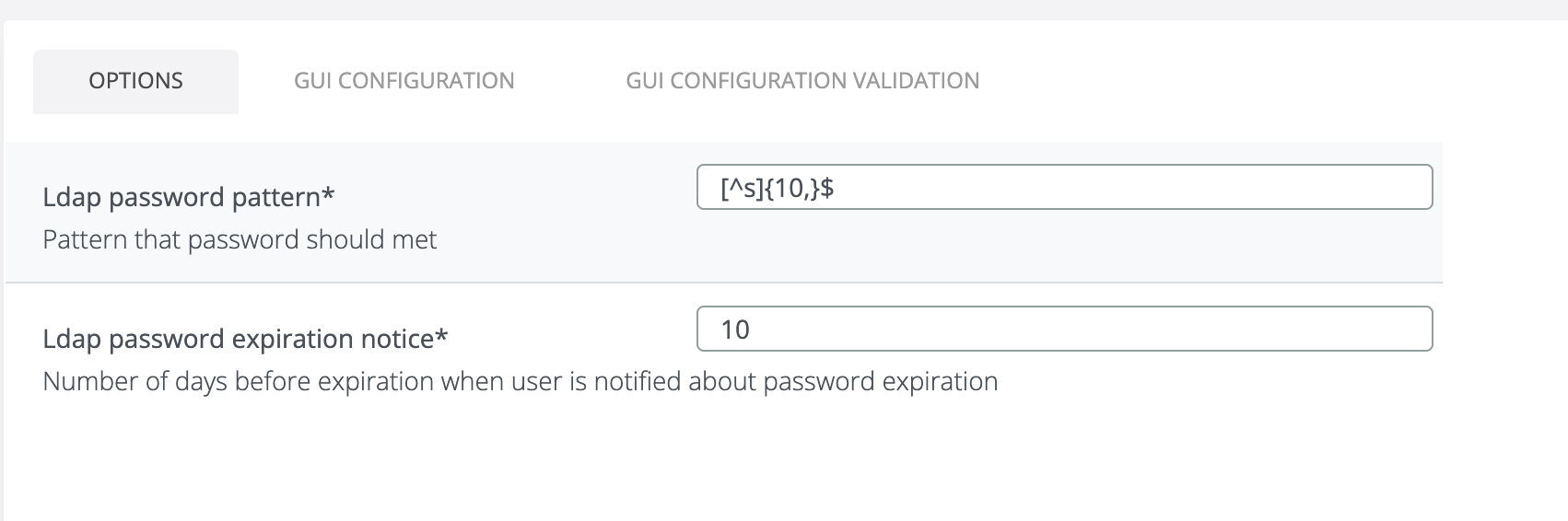This screenshot has height=521, width=1568.
Task: Click the word "expiration" in the notice label
Action: point(293,339)
